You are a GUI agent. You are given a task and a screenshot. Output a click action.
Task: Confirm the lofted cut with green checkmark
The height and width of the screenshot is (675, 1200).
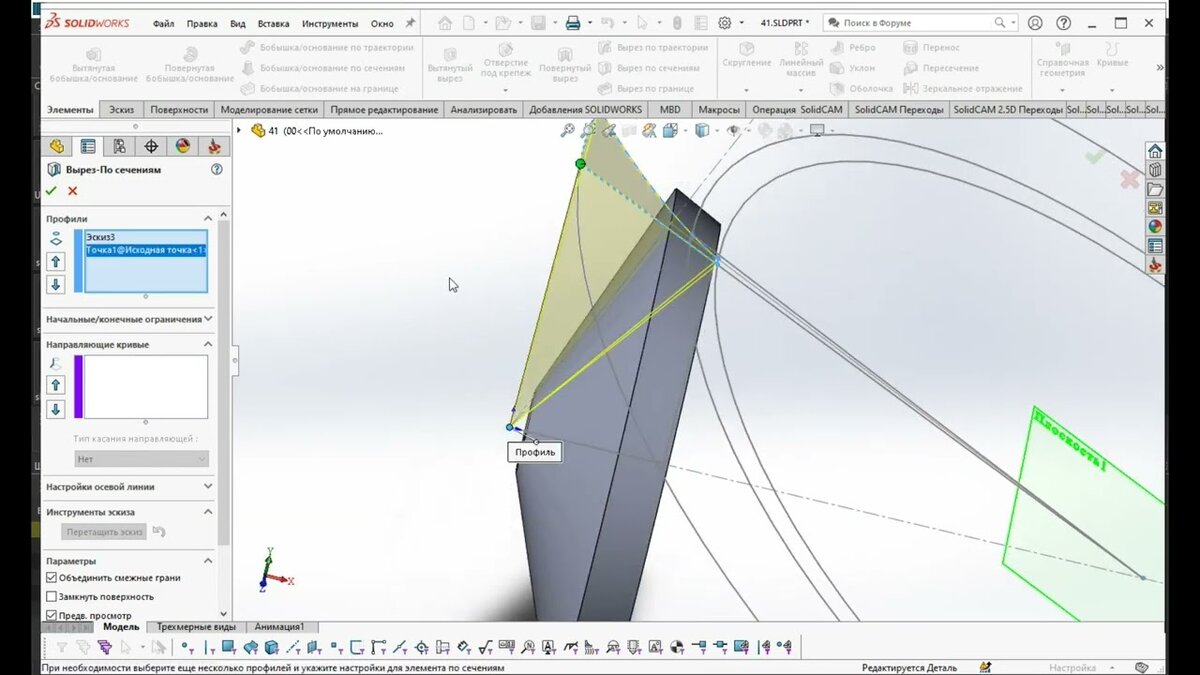(52, 191)
